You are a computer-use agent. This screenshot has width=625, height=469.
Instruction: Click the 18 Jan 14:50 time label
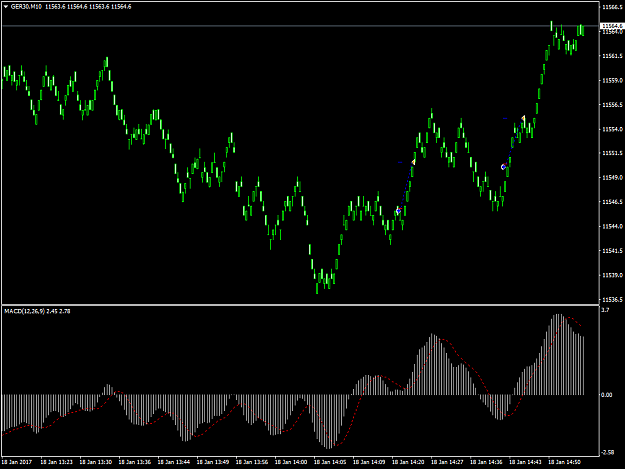(x=564, y=462)
